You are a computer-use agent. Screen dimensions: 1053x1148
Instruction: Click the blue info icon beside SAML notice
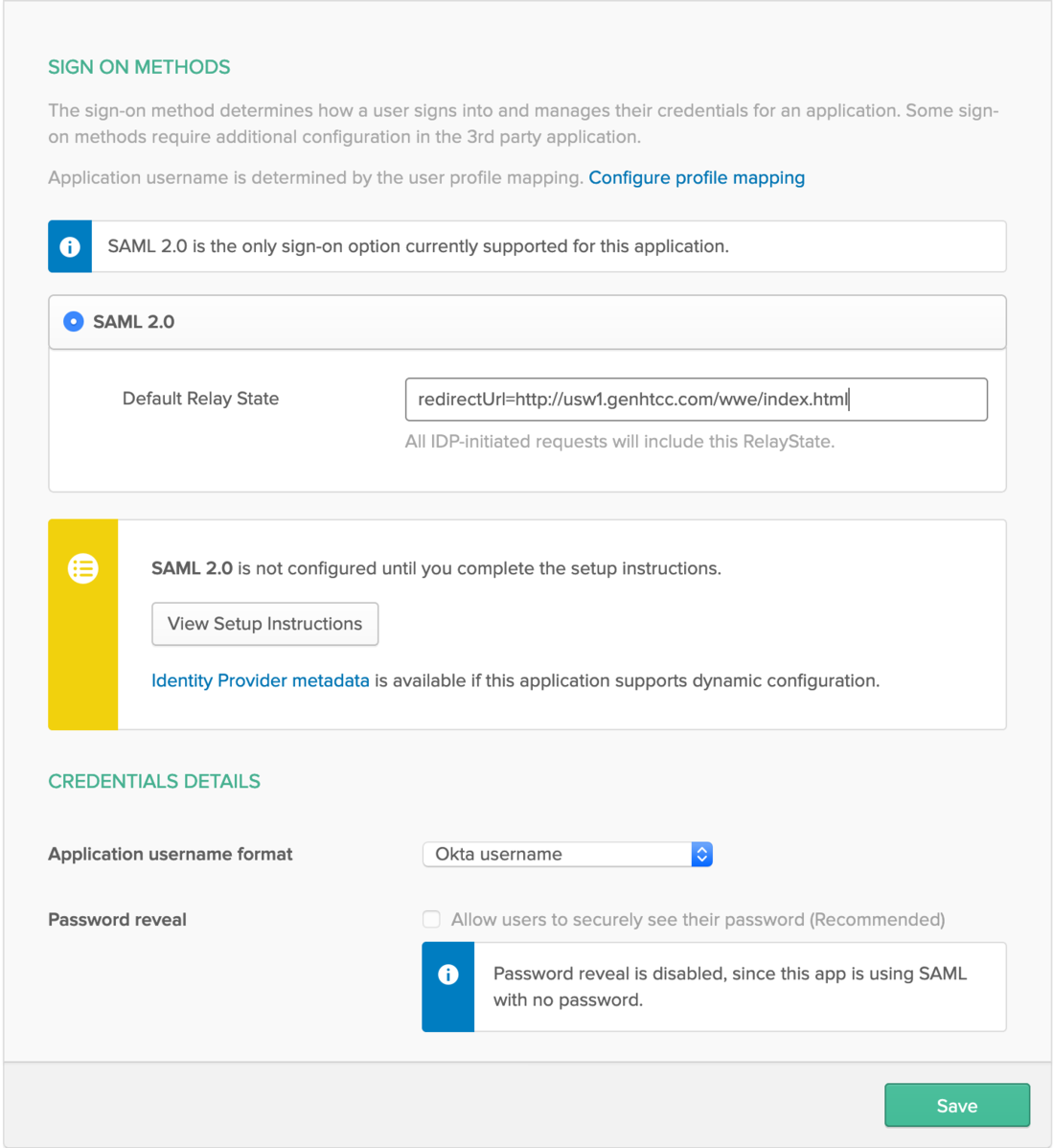[70, 246]
